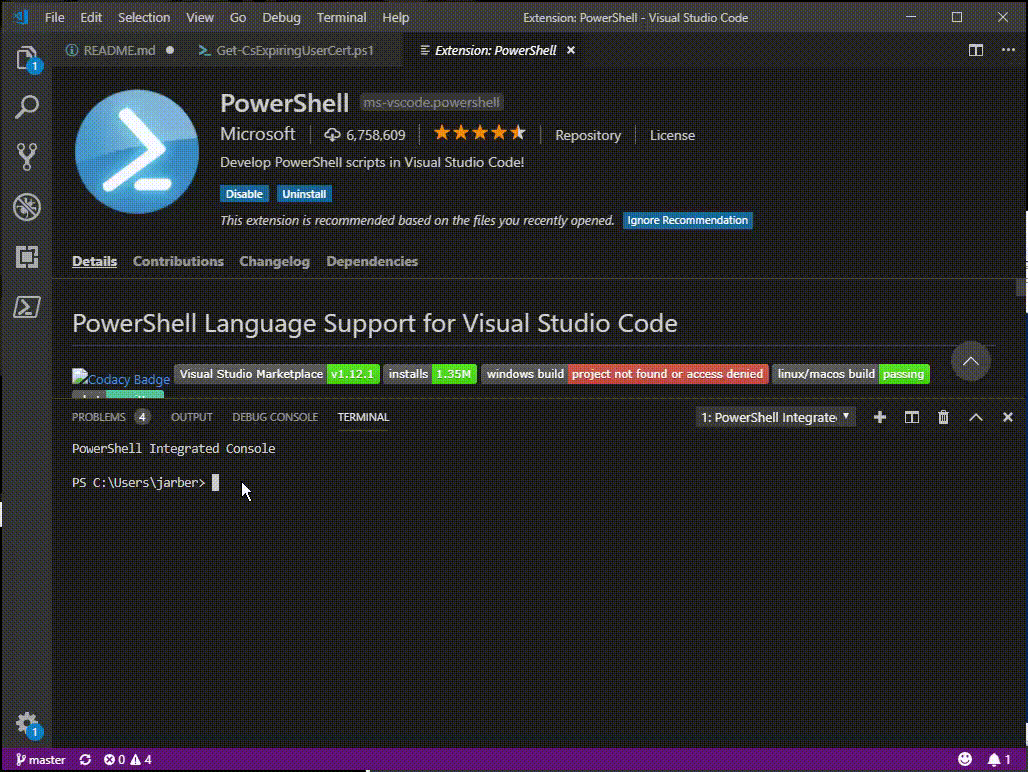Maximize terminal panel with chevron up
Screen dimensions: 1028x772
point(976,417)
